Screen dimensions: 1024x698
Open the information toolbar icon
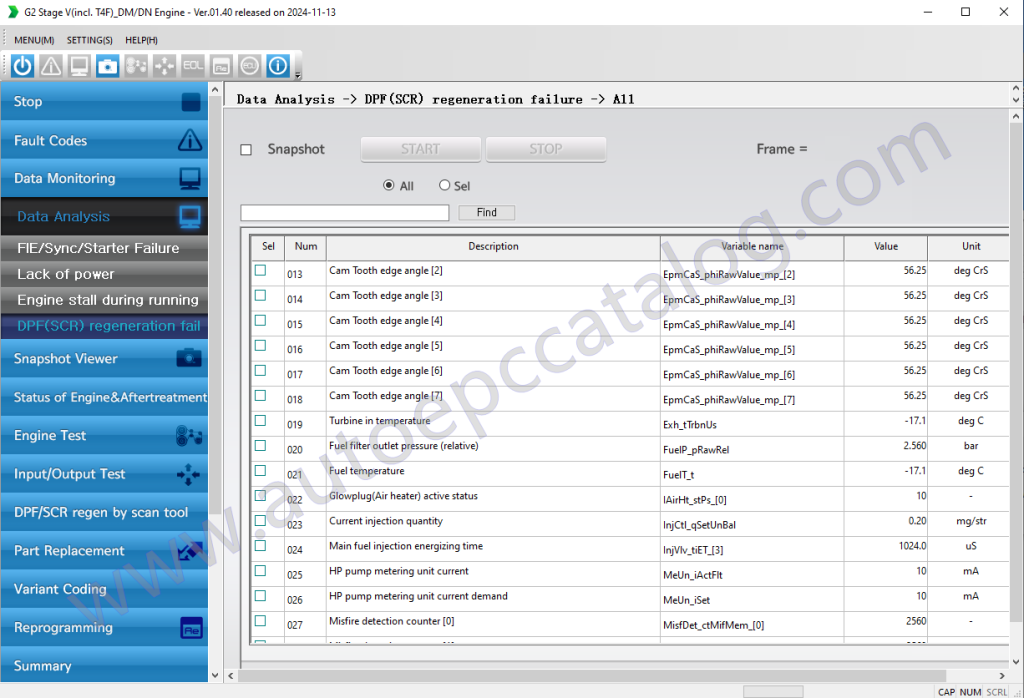(x=277, y=66)
